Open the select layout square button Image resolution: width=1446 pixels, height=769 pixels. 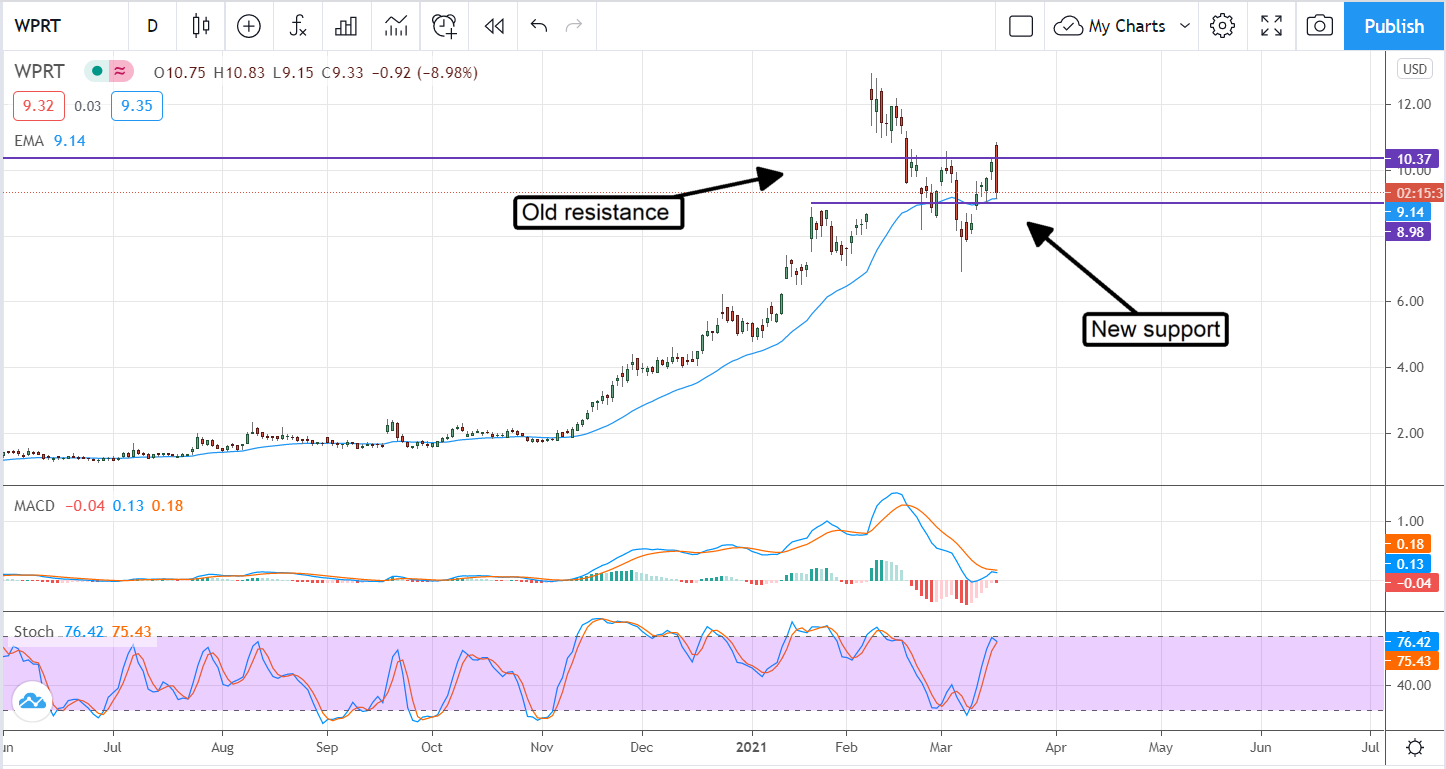(1021, 26)
